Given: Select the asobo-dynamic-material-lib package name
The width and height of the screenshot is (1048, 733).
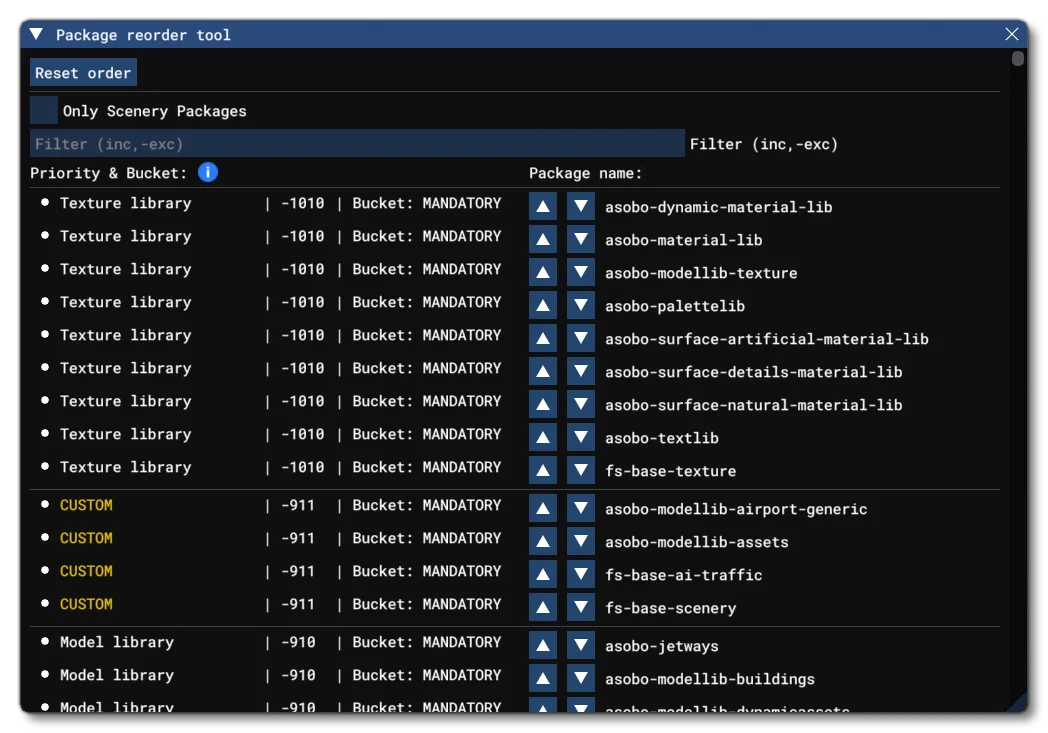Looking at the screenshot, I should 718,207.
